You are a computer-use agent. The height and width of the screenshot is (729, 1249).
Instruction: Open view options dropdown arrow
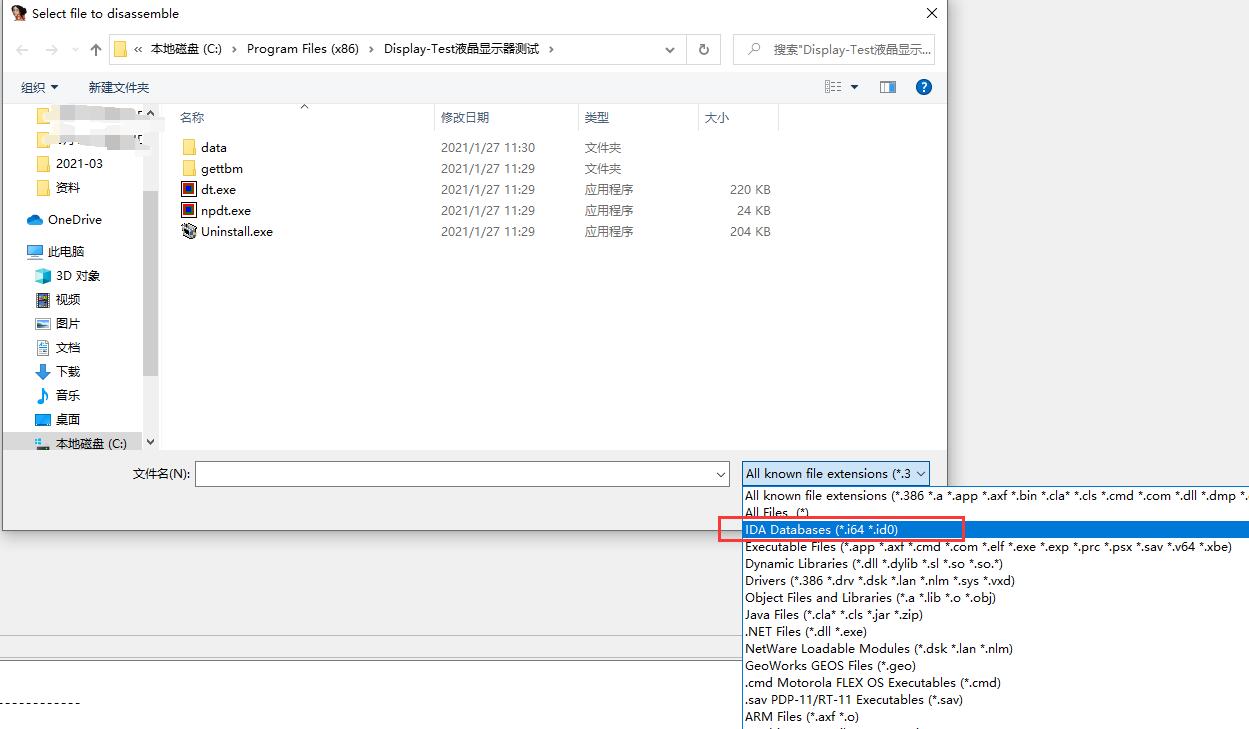pyautogui.click(x=854, y=87)
